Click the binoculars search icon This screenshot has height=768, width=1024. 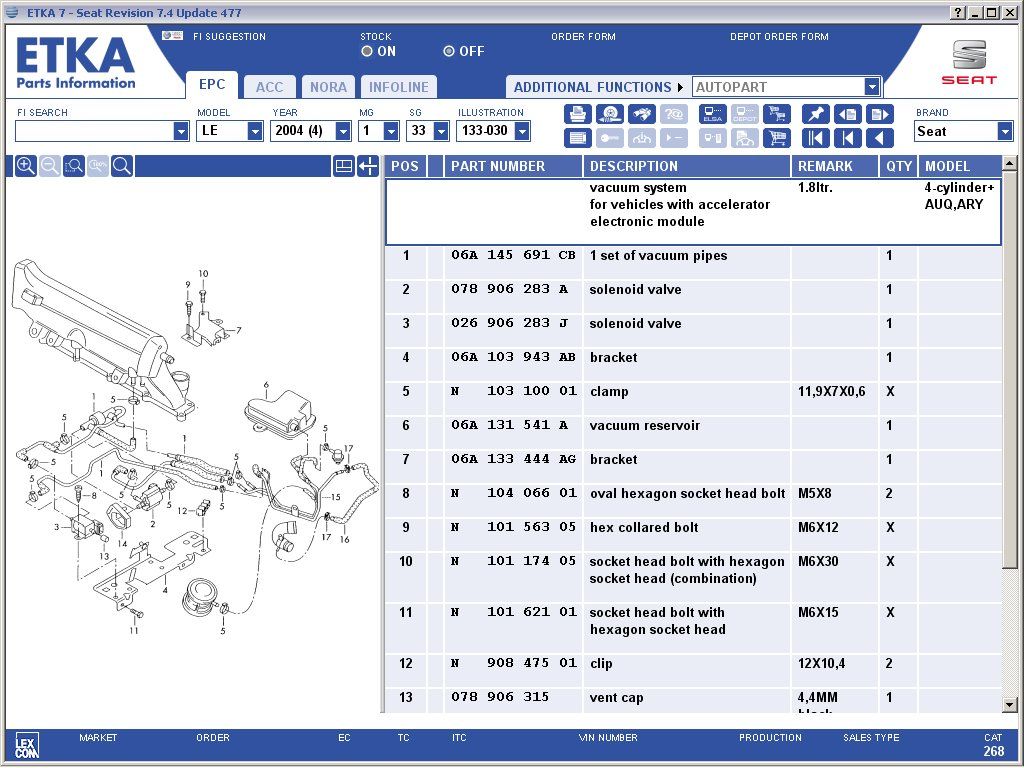(x=642, y=114)
